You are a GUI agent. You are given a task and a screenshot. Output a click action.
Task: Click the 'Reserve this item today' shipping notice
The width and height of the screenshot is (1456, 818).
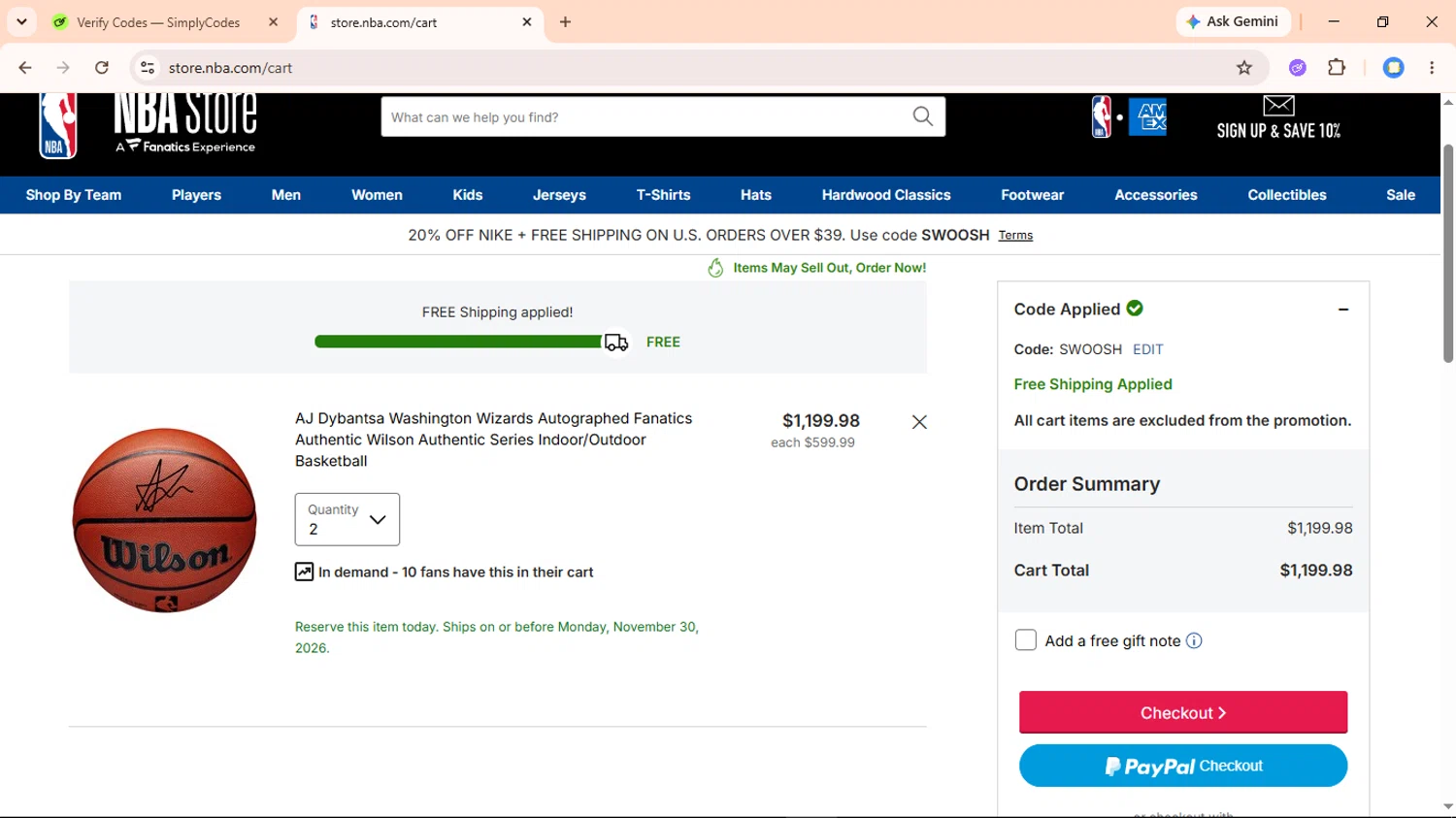[x=497, y=638]
